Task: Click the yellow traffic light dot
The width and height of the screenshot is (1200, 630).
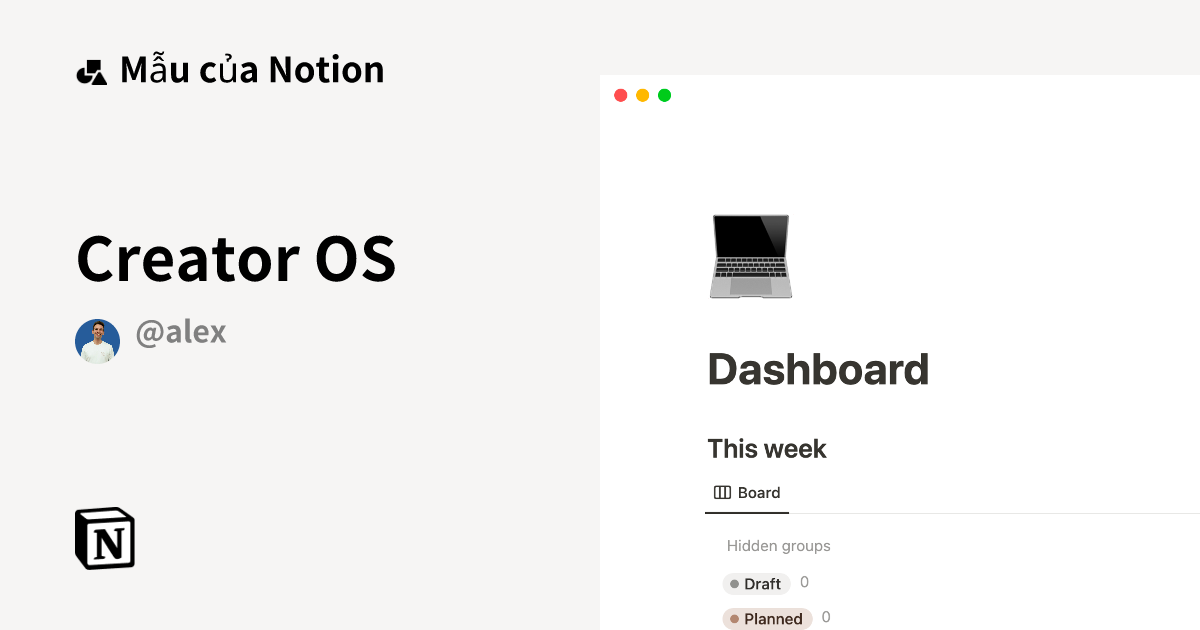Action: 641,94
